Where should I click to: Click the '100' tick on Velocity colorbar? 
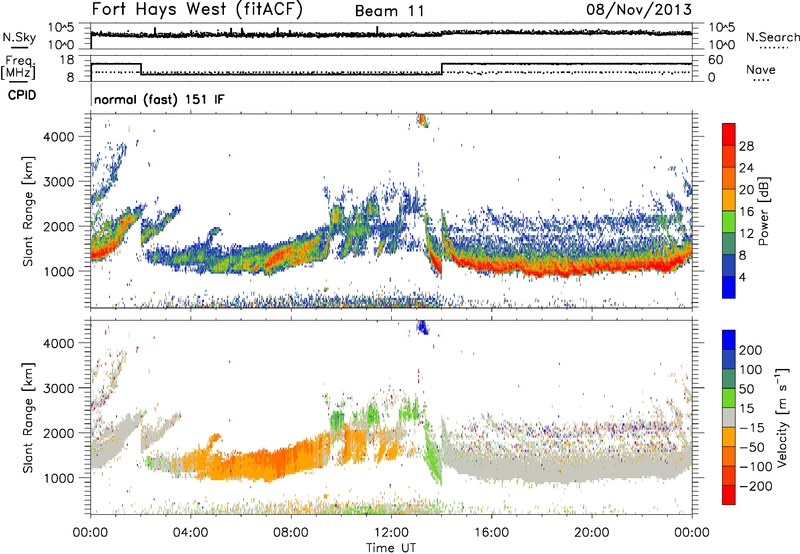coord(751,370)
